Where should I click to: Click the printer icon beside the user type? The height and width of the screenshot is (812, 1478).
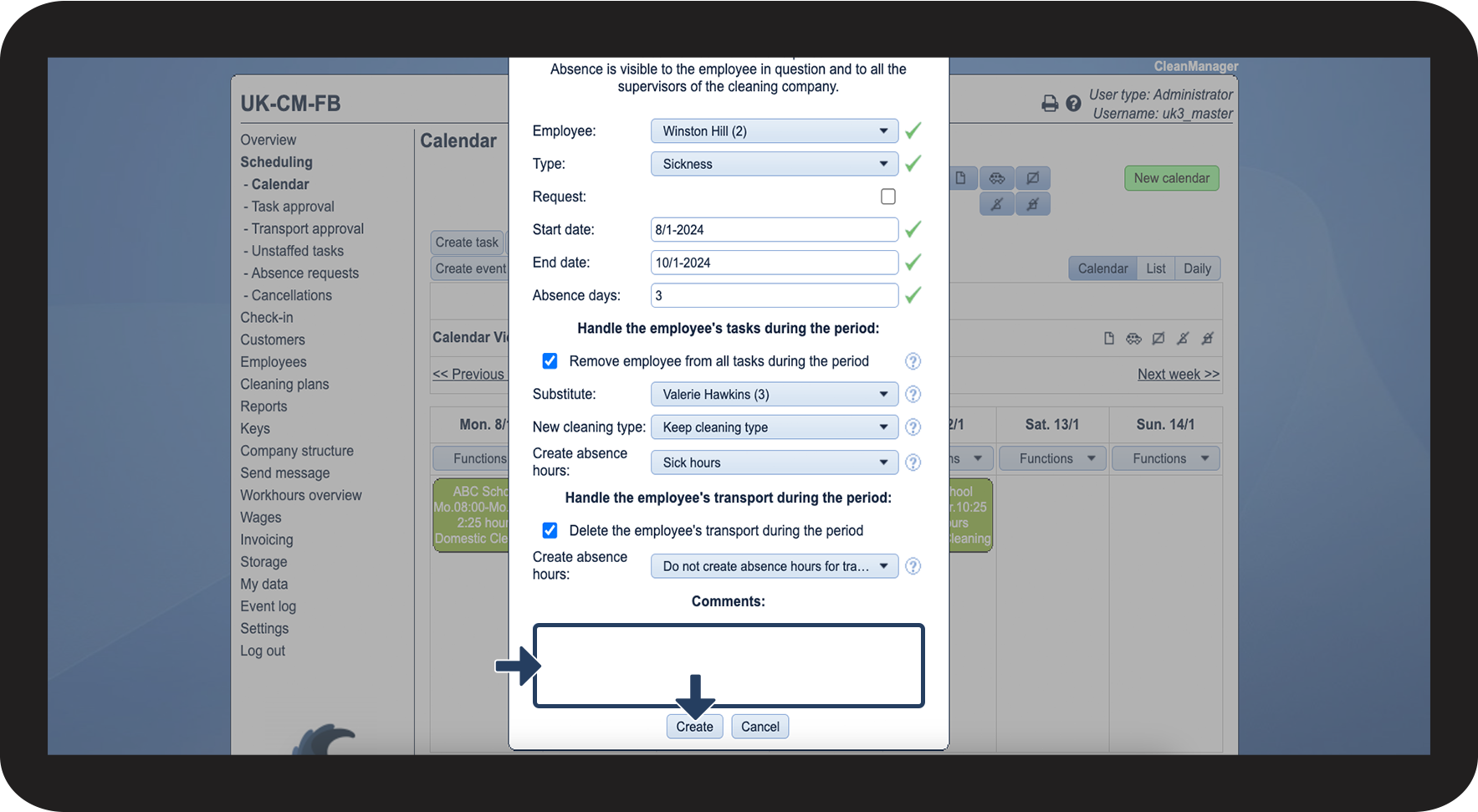coord(1050,104)
